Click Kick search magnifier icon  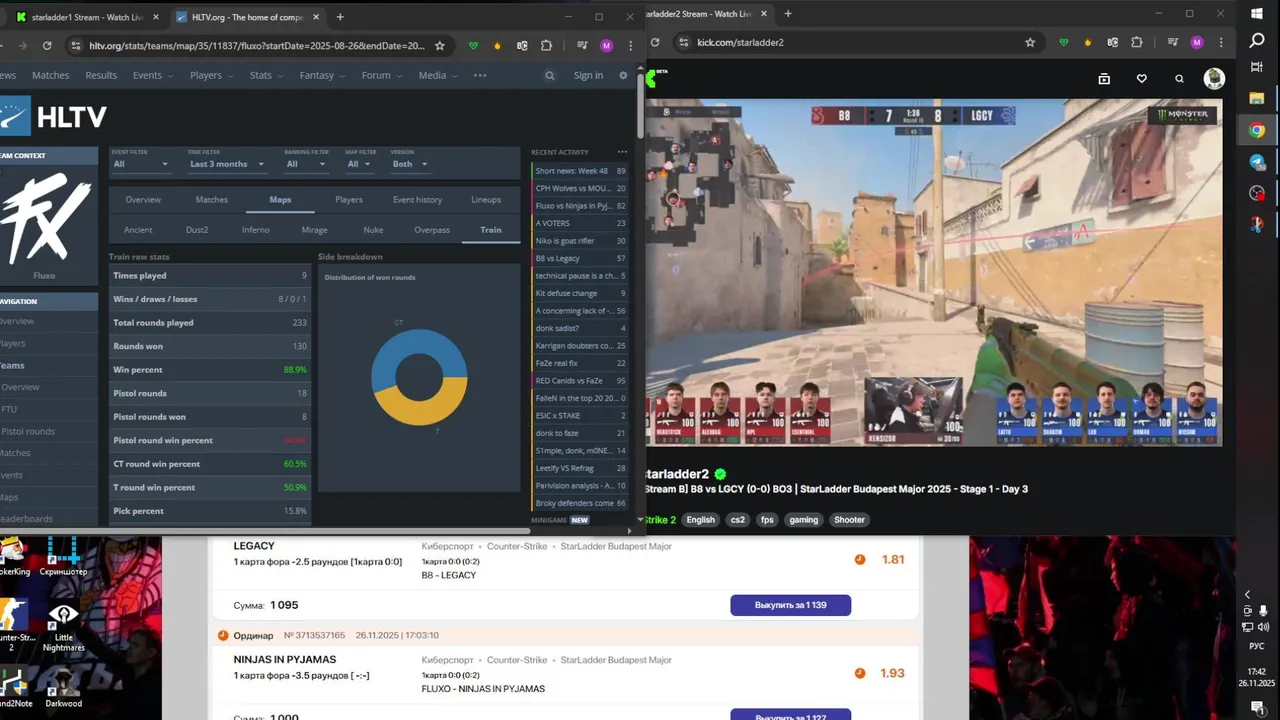coord(1179,78)
